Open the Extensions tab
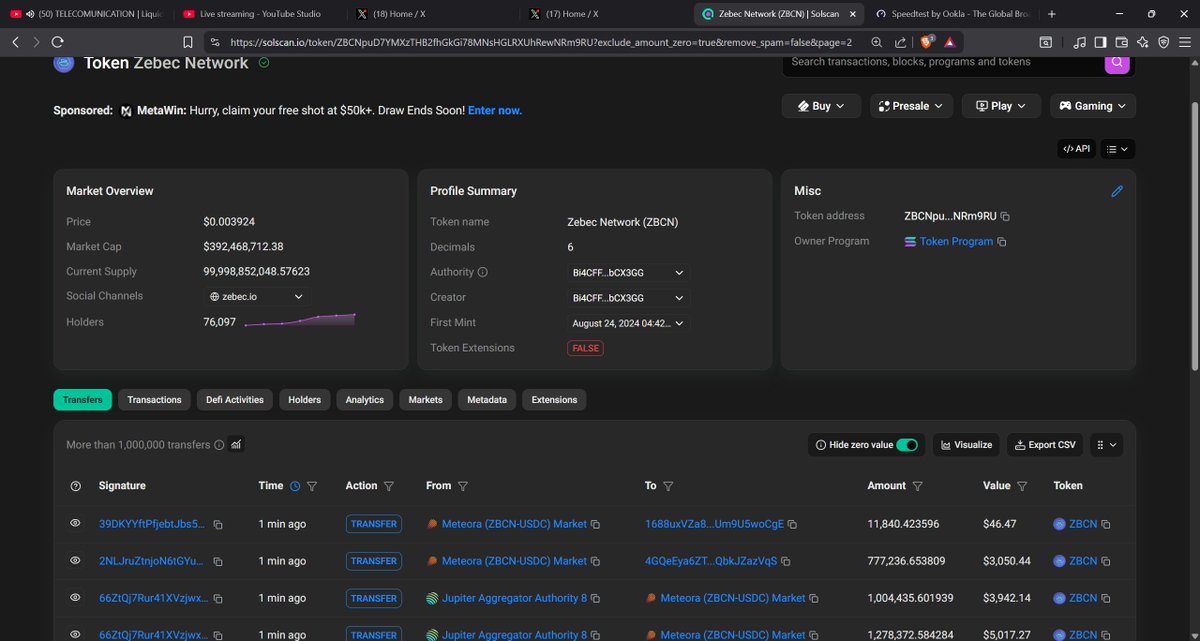 pos(554,400)
